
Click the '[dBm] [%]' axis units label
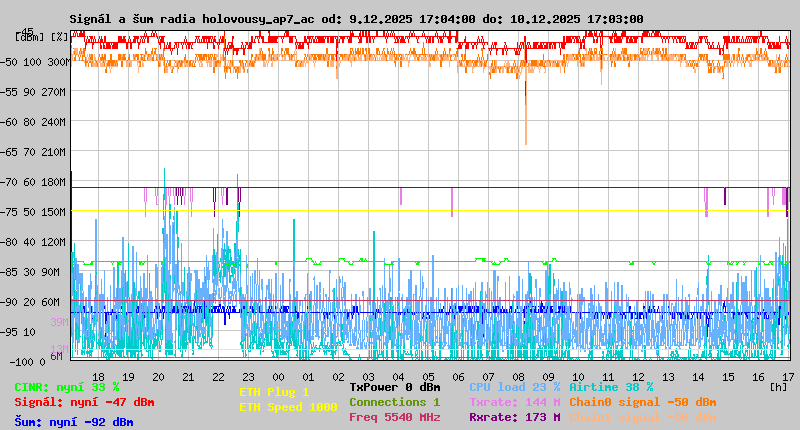pos(41,37)
